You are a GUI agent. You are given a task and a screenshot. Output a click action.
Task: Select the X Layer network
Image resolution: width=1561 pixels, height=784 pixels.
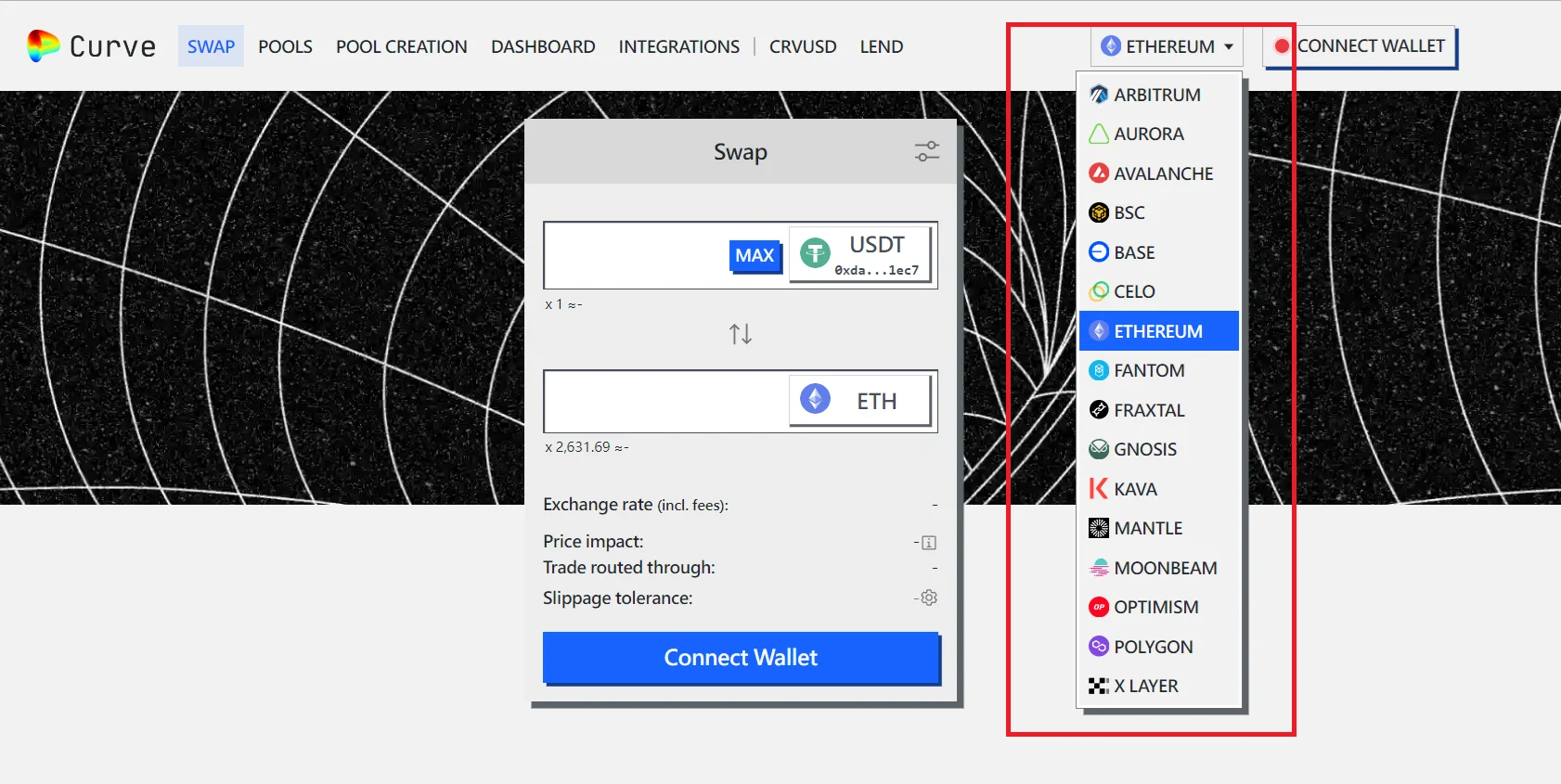pos(1159,686)
